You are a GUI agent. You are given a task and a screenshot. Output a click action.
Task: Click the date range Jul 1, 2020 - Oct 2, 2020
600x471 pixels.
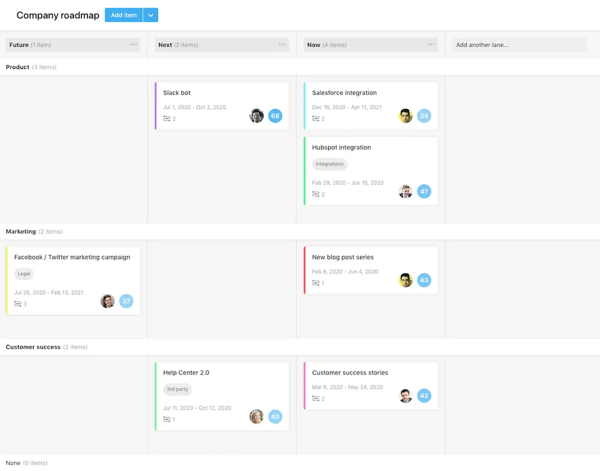(x=194, y=107)
